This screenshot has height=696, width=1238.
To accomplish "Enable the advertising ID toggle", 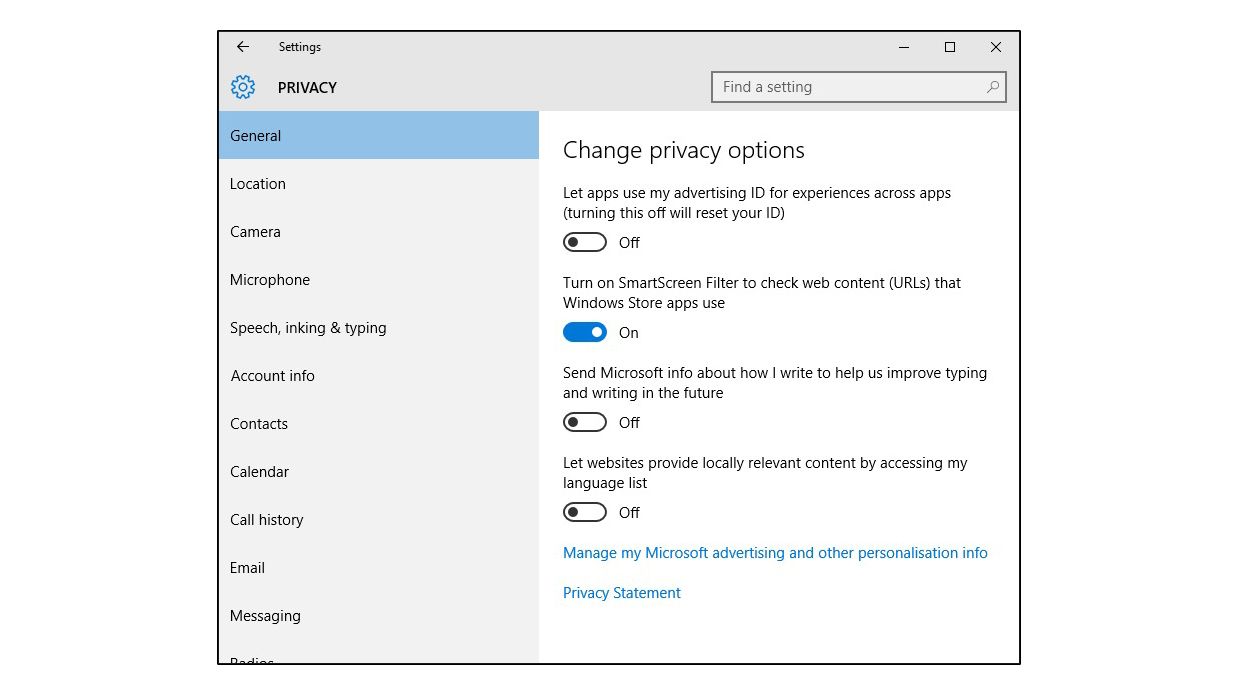I will coord(584,242).
